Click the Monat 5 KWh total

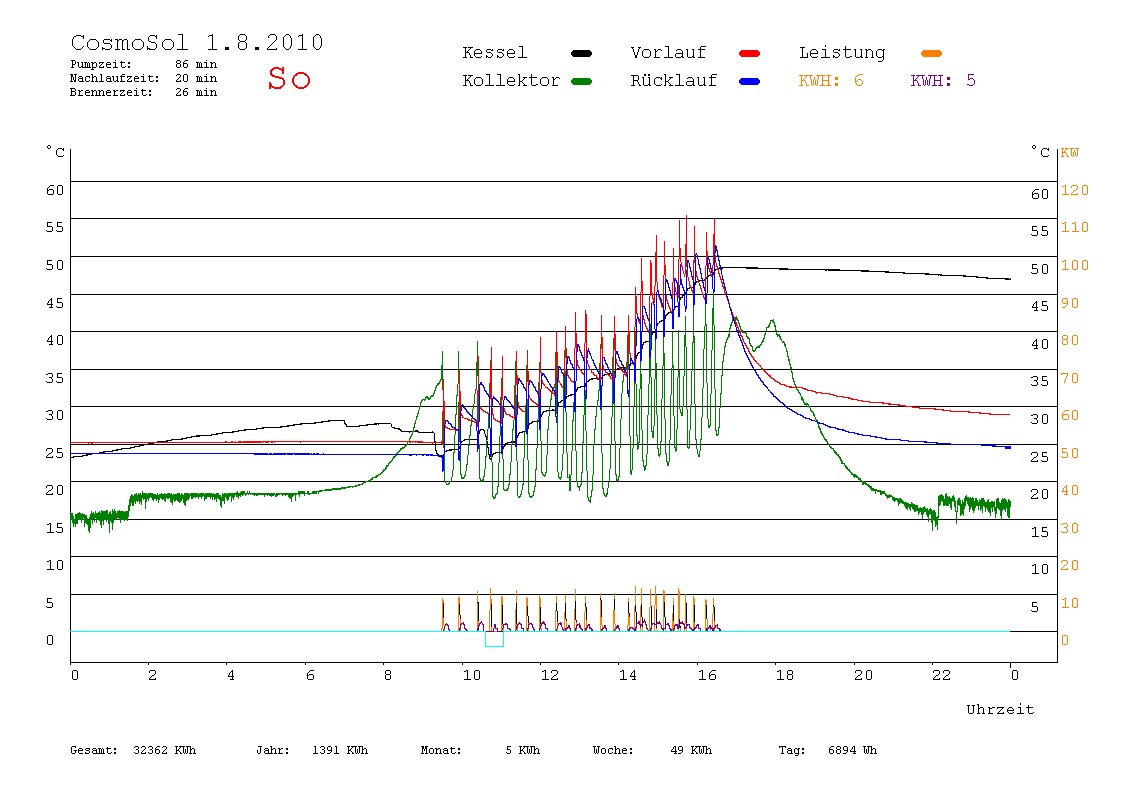pos(480,750)
